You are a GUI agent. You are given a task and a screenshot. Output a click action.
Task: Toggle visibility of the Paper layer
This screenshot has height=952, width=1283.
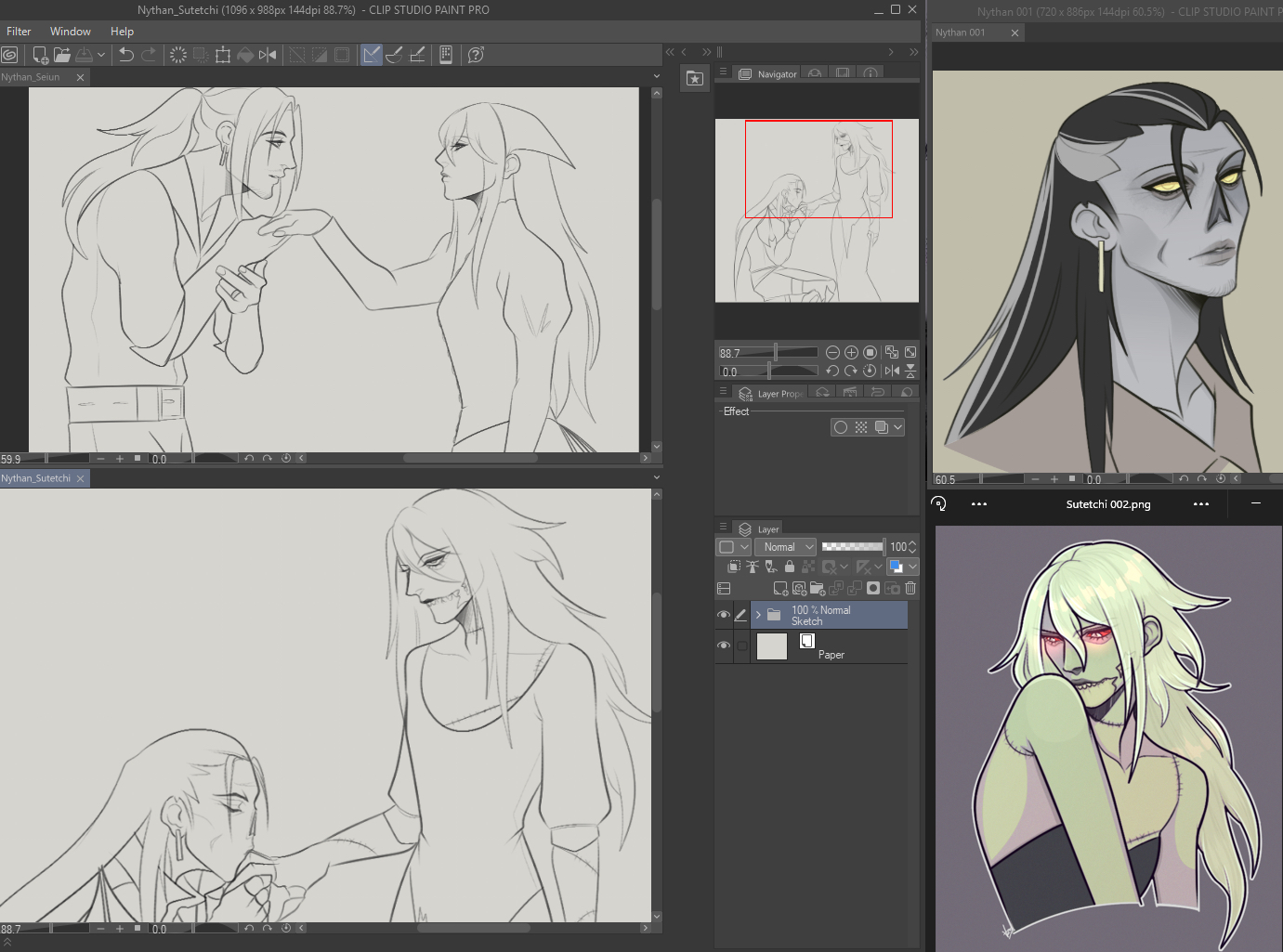click(x=724, y=646)
